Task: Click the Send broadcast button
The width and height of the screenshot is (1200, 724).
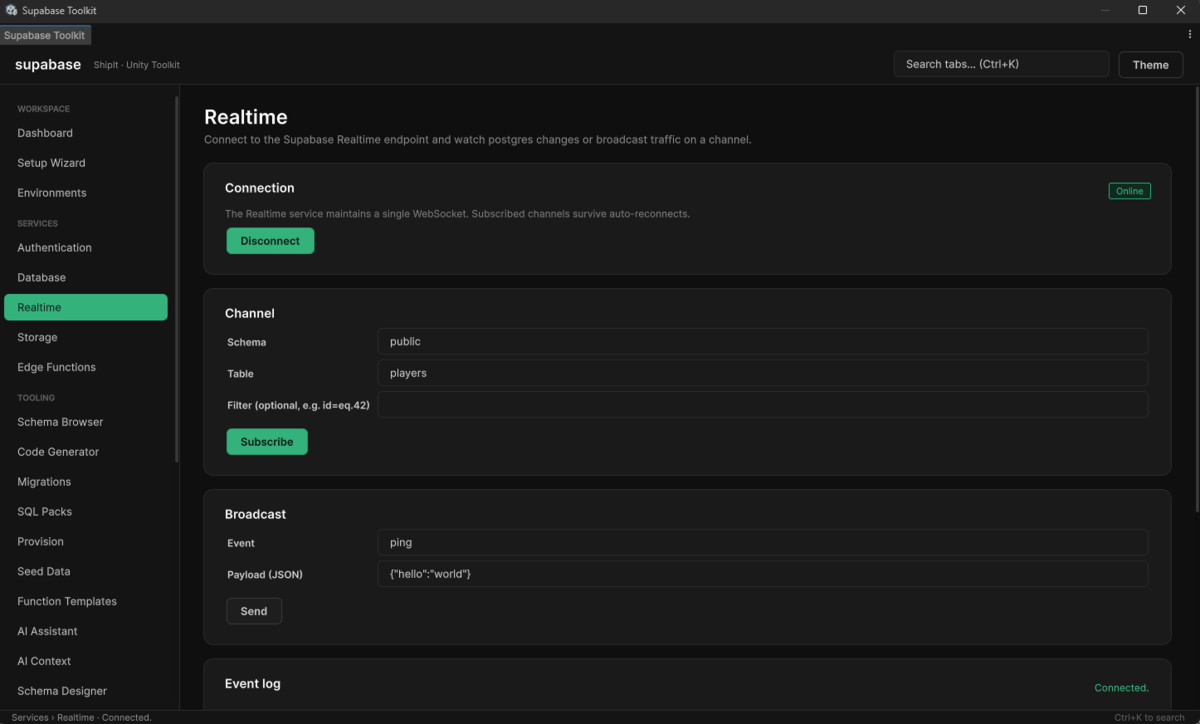Action: [254, 611]
